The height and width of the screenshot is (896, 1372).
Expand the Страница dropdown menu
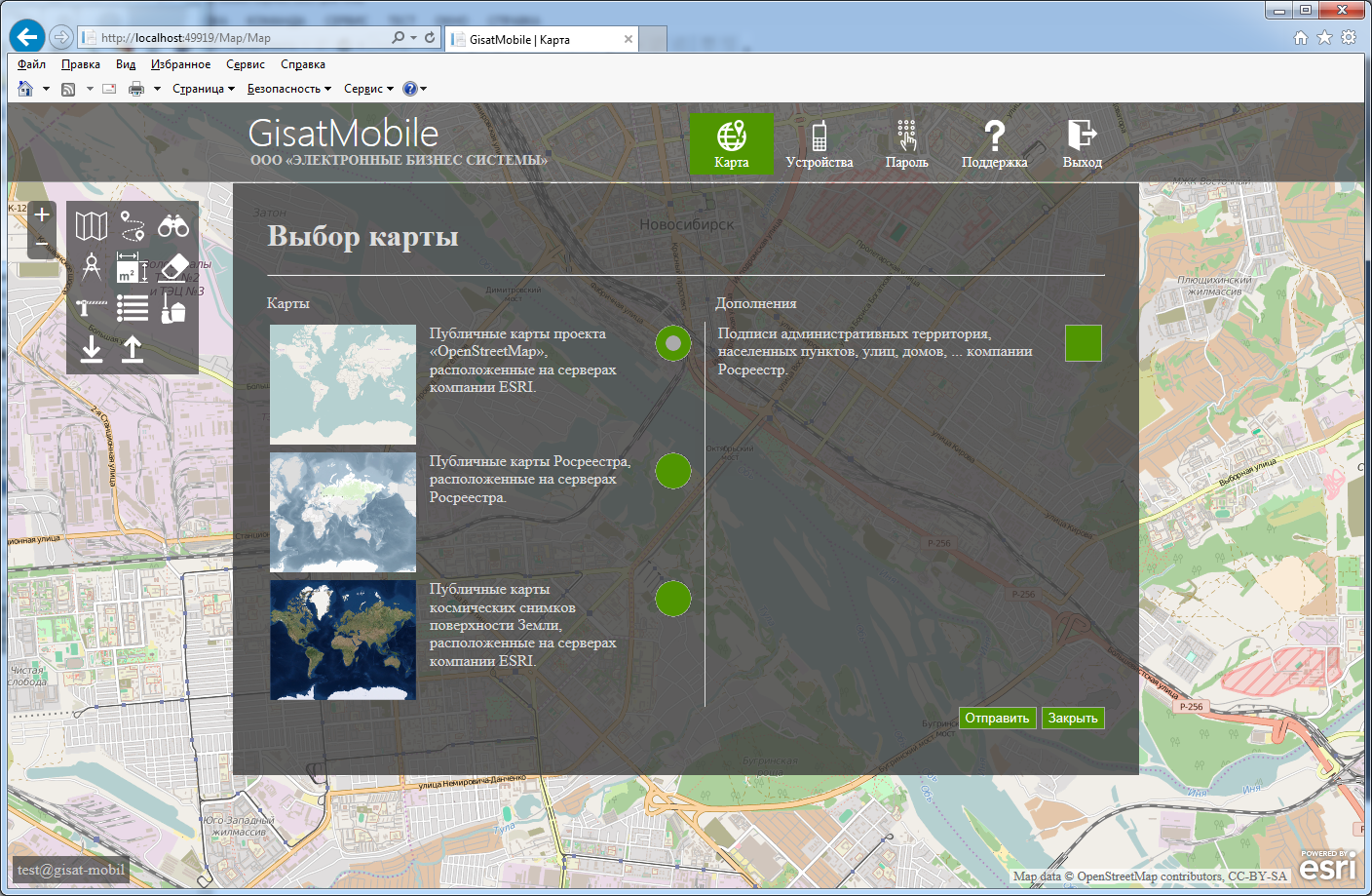[204, 89]
